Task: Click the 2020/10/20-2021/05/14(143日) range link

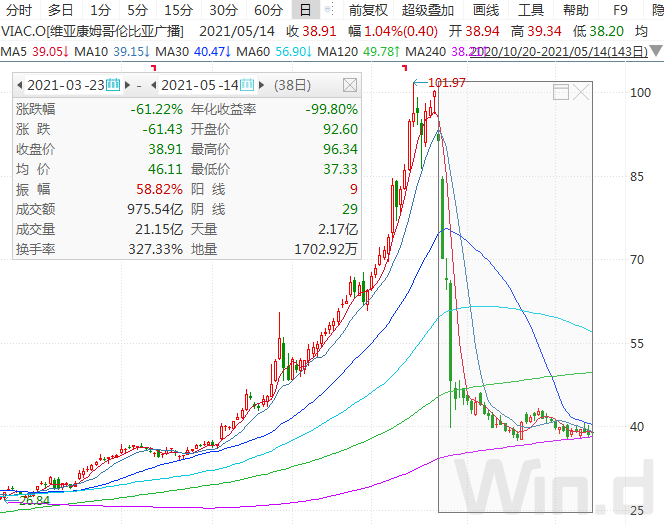Action: click(x=559, y=51)
